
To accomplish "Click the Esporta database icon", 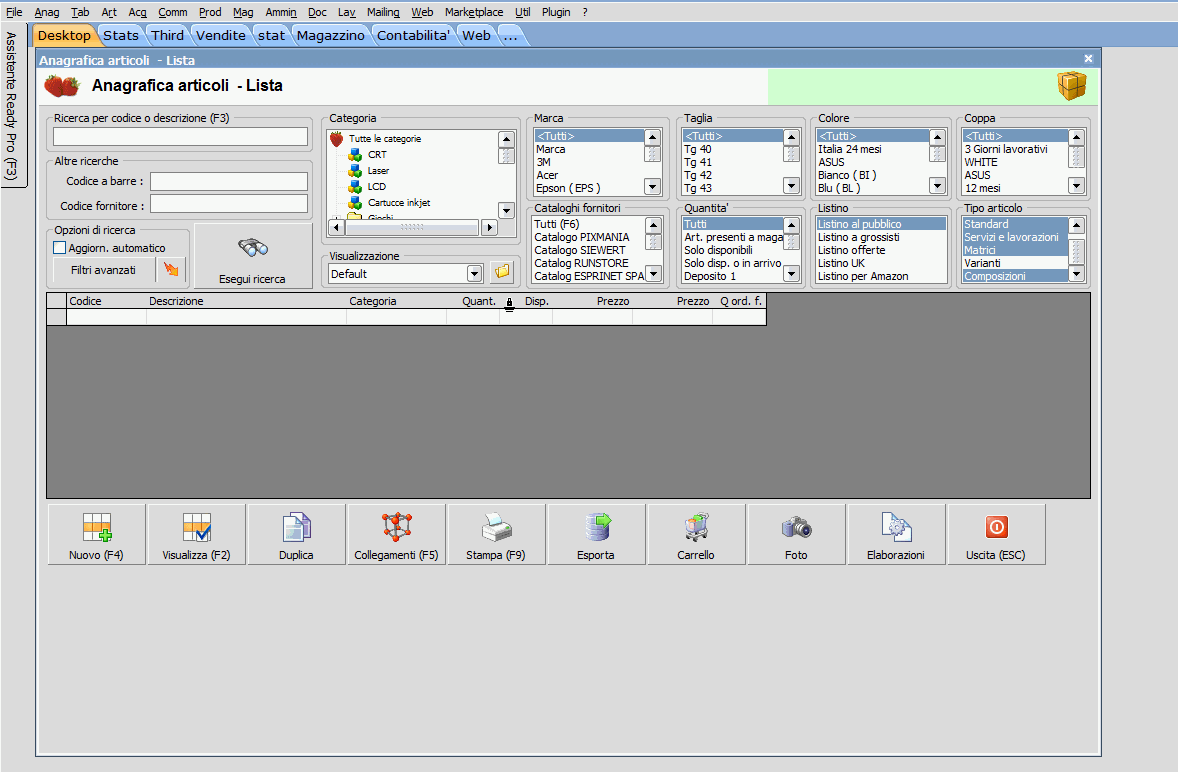I will 597,527.
